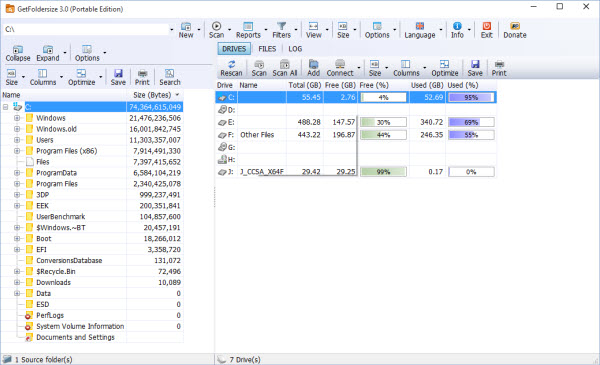Open the main toolbar Options icon
Screen dimensions: 600x365
pos(377,26)
